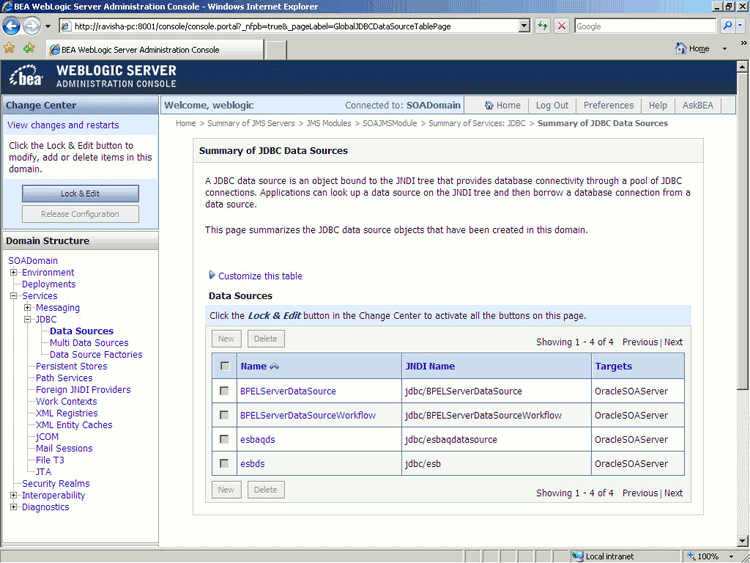Click the Favorites star icon
The height and width of the screenshot is (563, 750).
click(9, 48)
